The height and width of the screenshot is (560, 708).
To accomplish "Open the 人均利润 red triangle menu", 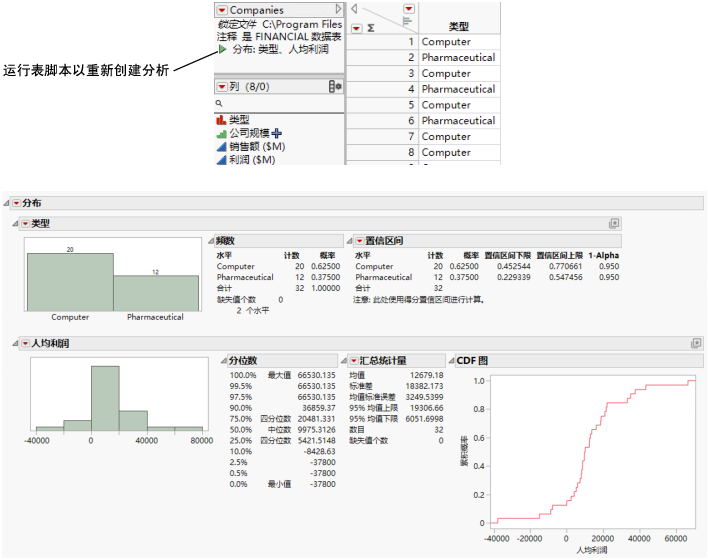I will [25, 344].
